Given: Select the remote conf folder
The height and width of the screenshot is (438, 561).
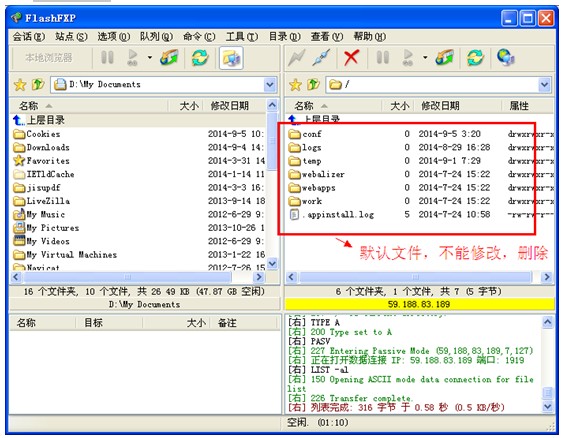Looking at the screenshot, I should [305, 134].
